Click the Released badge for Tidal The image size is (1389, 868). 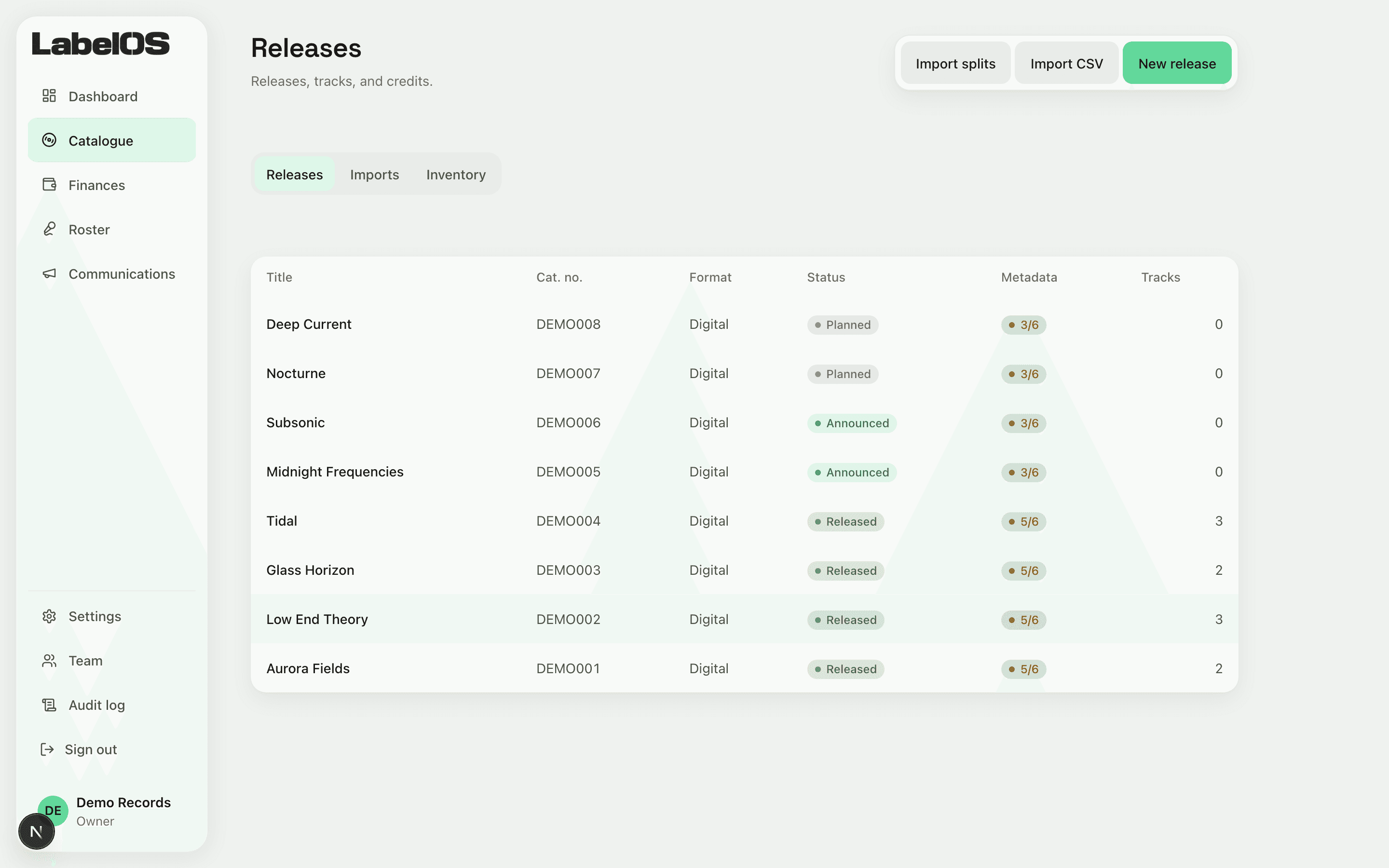(x=845, y=522)
